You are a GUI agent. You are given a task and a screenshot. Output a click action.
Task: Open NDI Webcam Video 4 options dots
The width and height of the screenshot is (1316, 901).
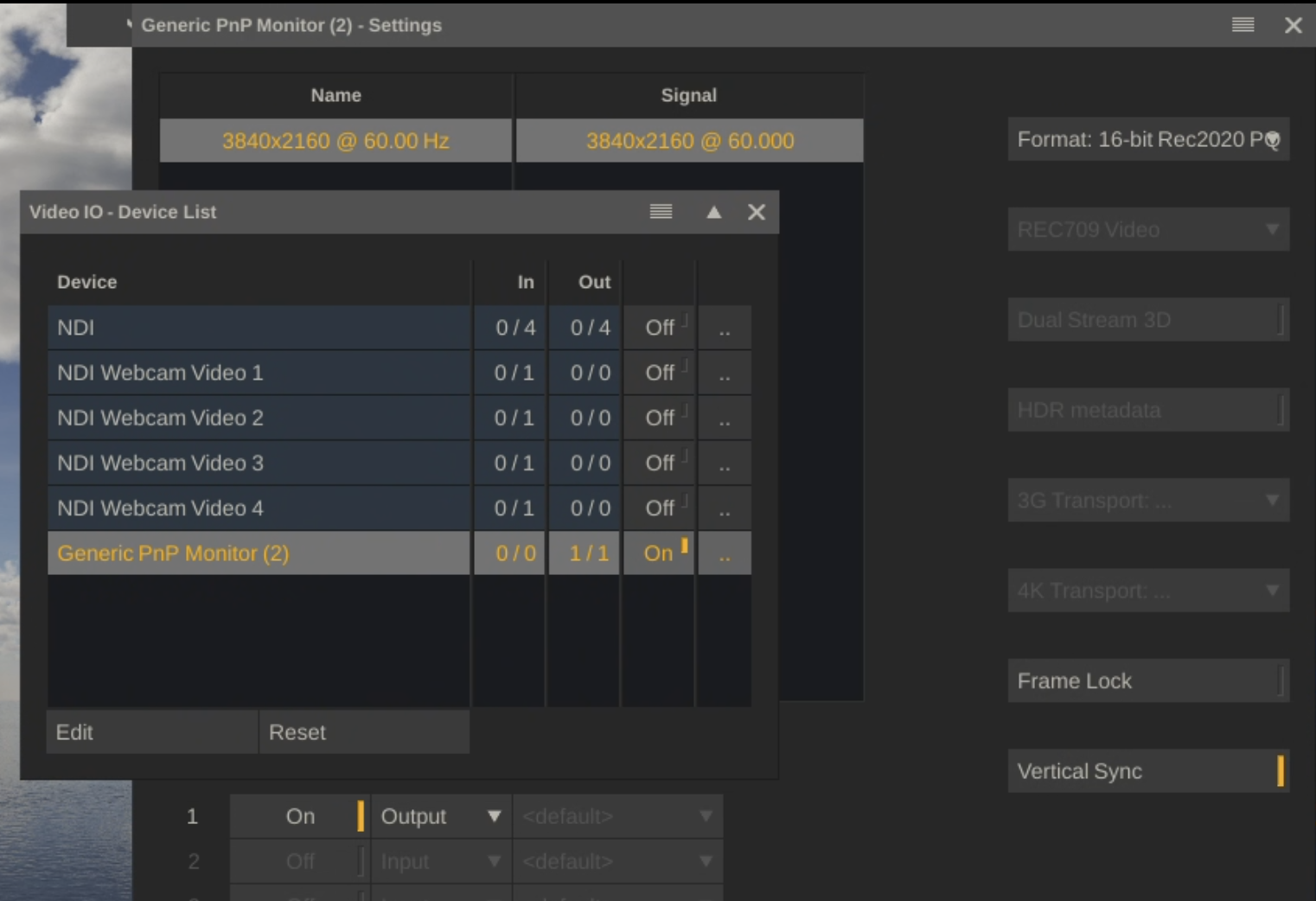(725, 508)
